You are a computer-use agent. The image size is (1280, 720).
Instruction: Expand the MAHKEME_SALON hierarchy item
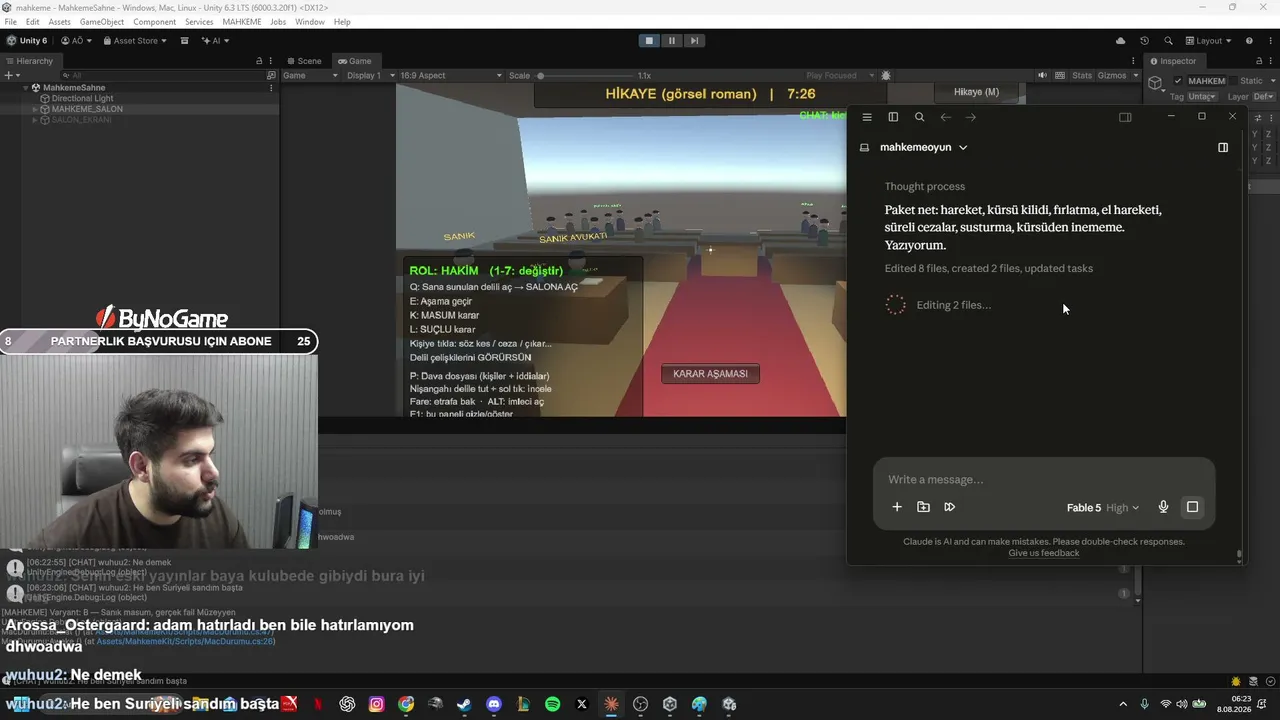pyautogui.click(x=35, y=109)
